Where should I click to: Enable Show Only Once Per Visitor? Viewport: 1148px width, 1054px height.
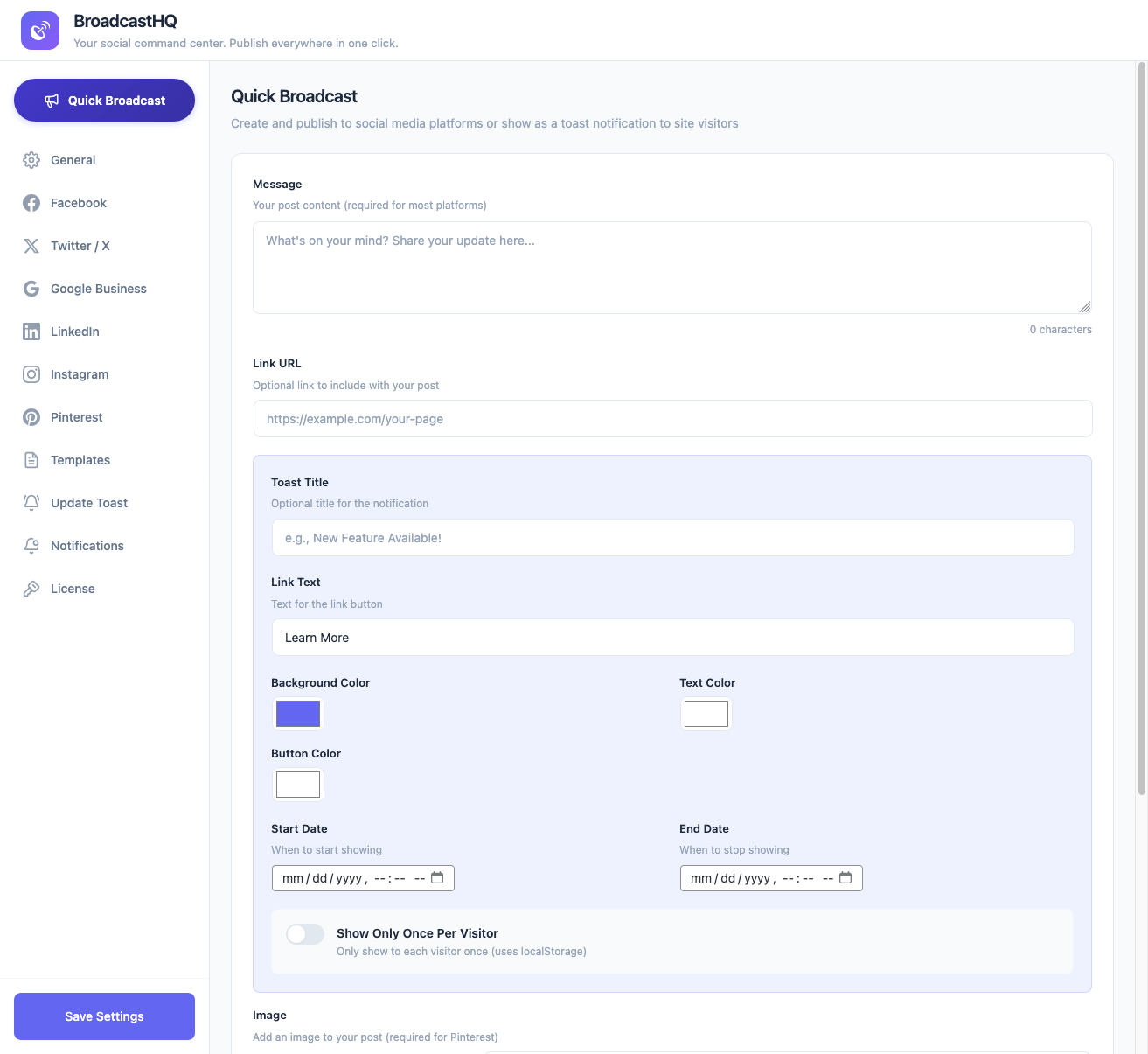click(x=305, y=934)
